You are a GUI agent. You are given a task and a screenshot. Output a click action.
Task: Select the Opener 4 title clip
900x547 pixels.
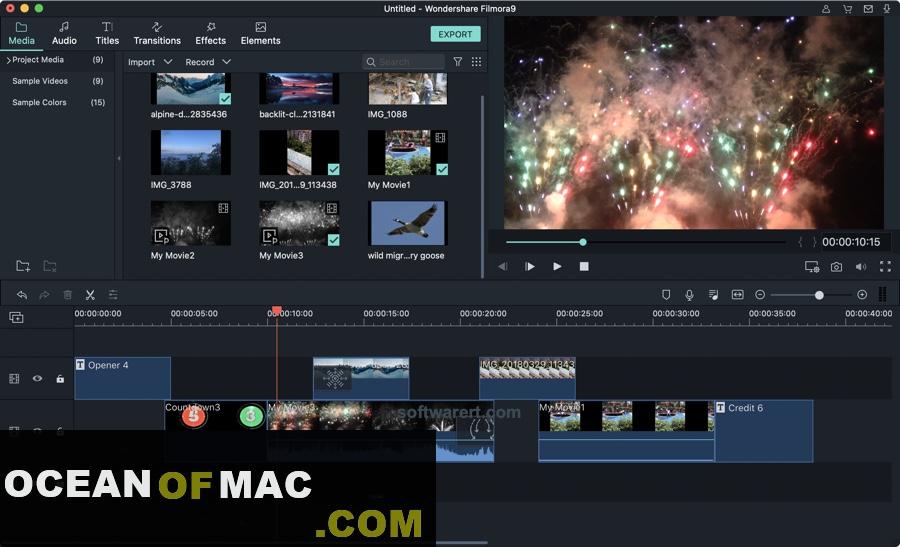[122, 378]
